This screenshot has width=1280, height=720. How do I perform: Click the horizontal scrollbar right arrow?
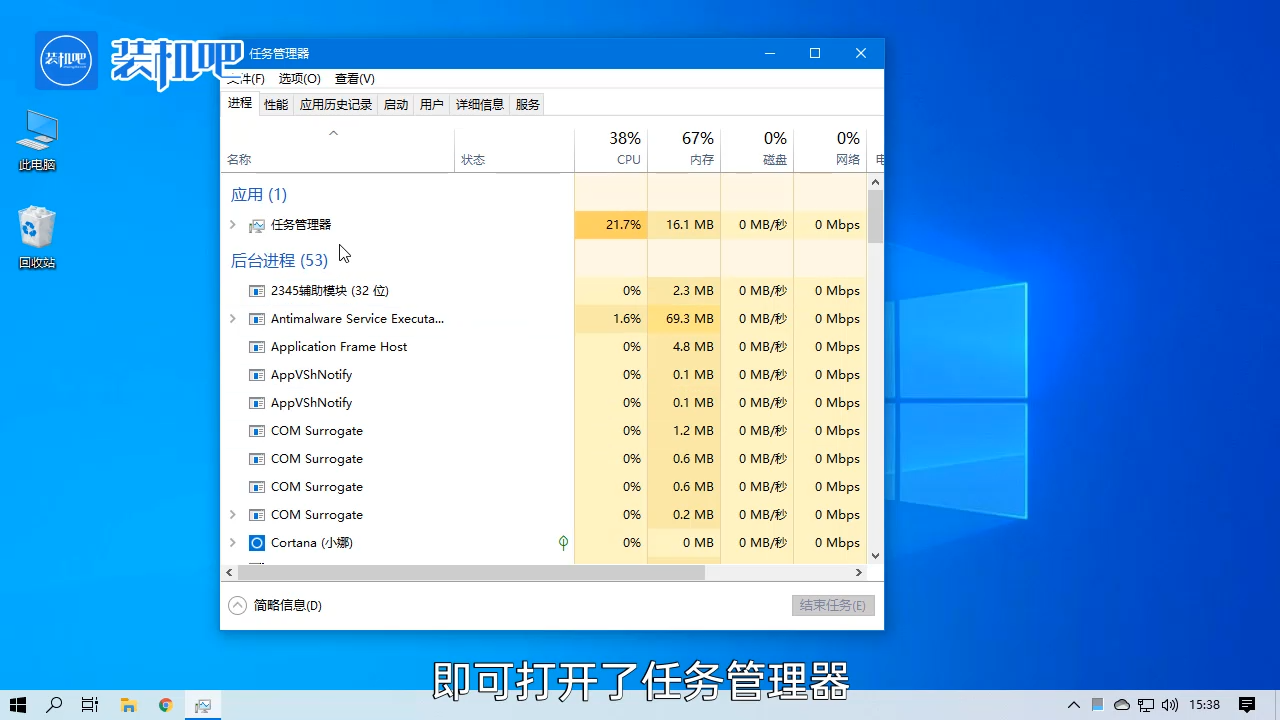pos(858,572)
